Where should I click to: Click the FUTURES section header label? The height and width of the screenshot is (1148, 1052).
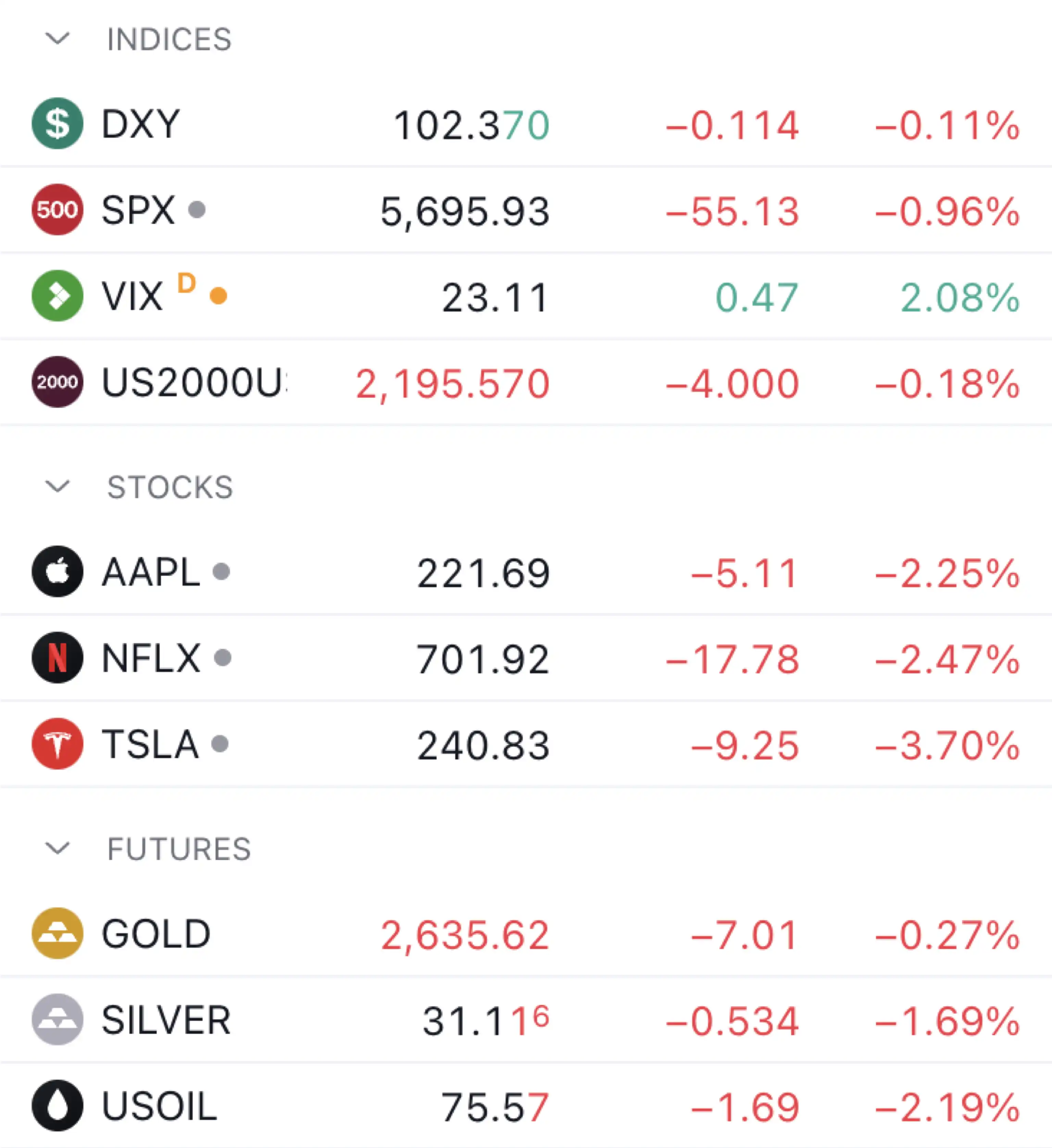click(179, 848)
